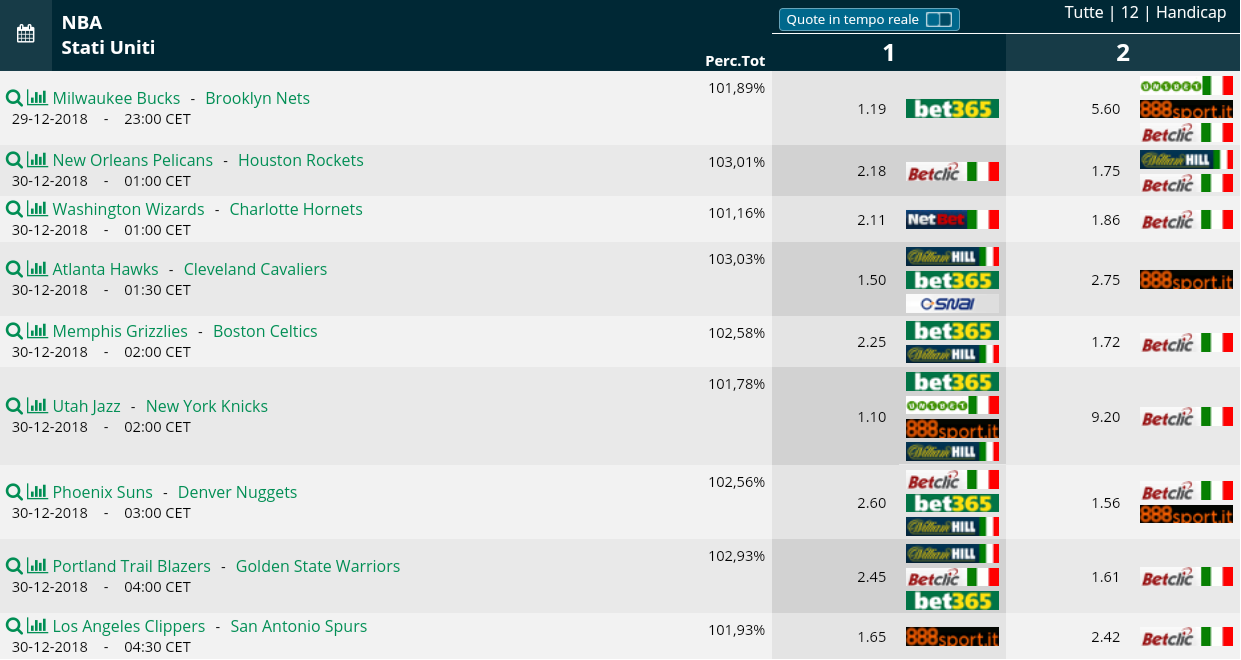Click magnifier icon for Phoenix Suns match

tap(14, 492)
